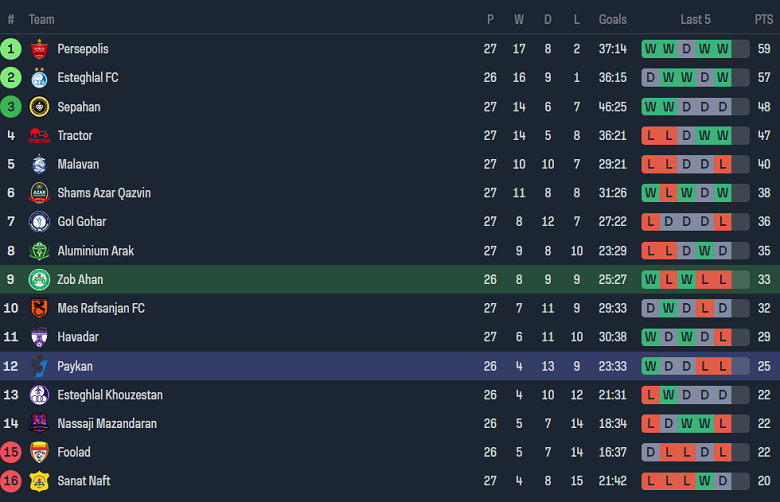Click the Zob Ahan green crest
780x502 pixels.
pos(40,280)
